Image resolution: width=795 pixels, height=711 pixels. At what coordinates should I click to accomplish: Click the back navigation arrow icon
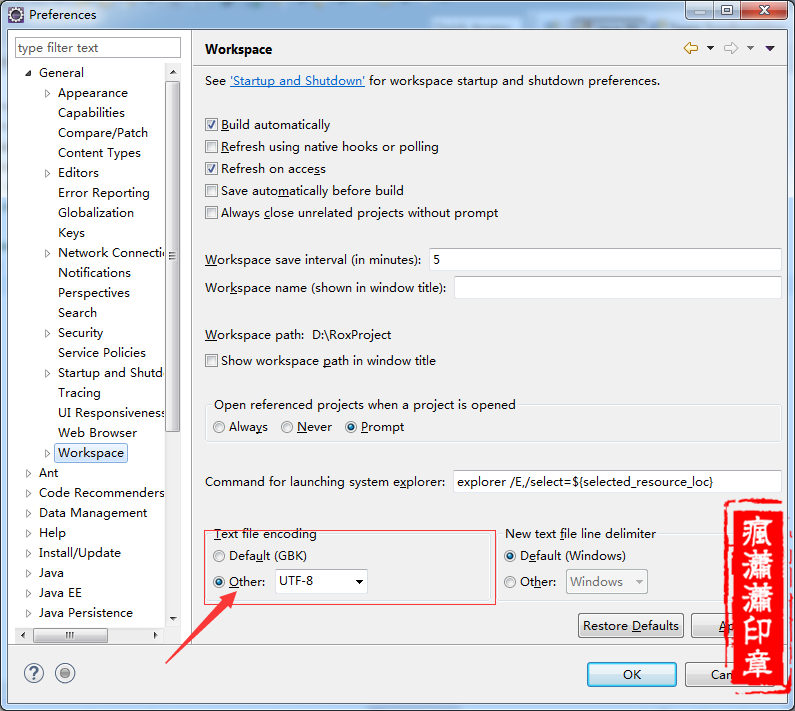pos(691,48)
